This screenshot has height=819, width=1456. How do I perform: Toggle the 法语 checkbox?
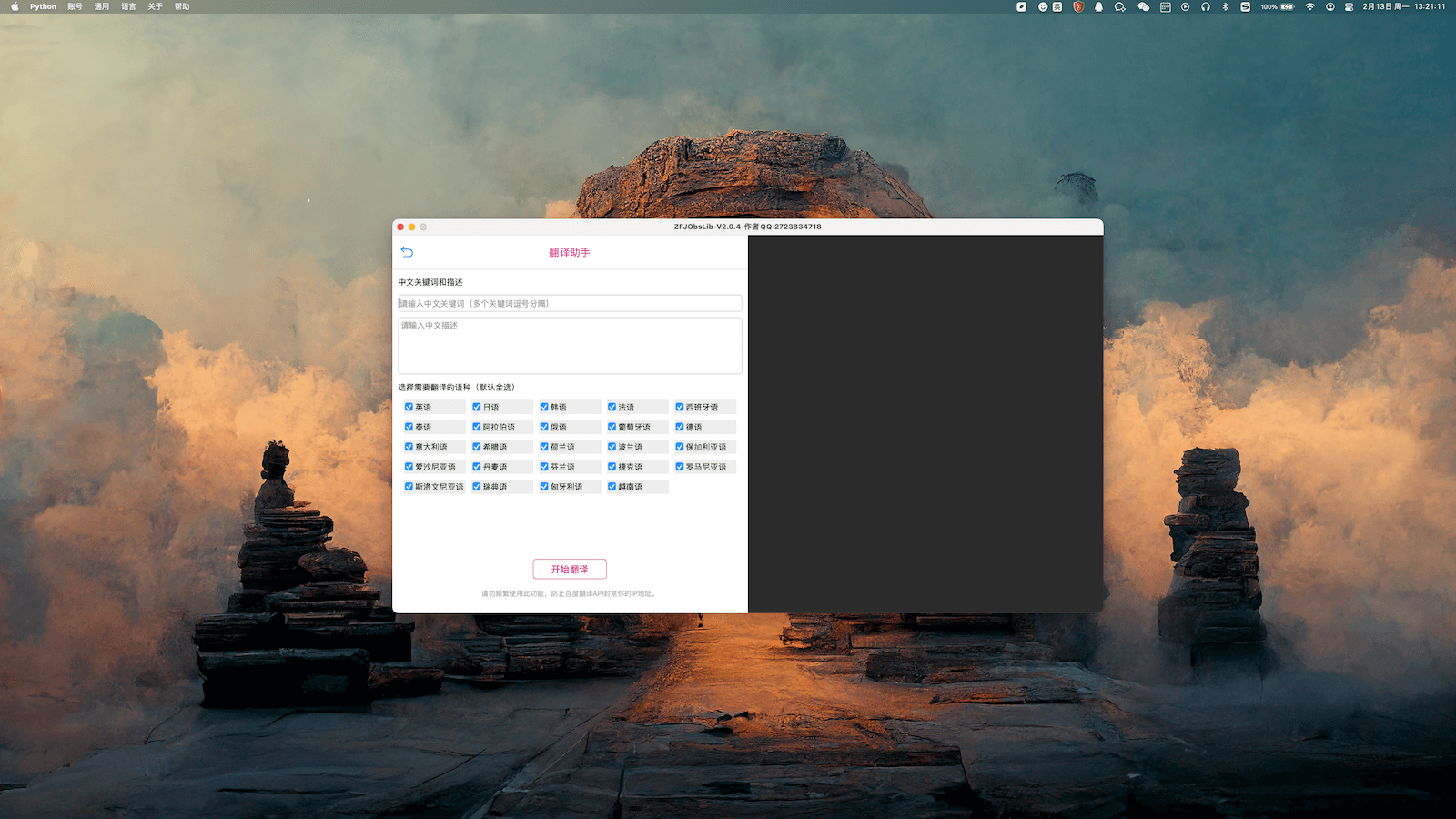pyautogui.click(x=612, y=407)
